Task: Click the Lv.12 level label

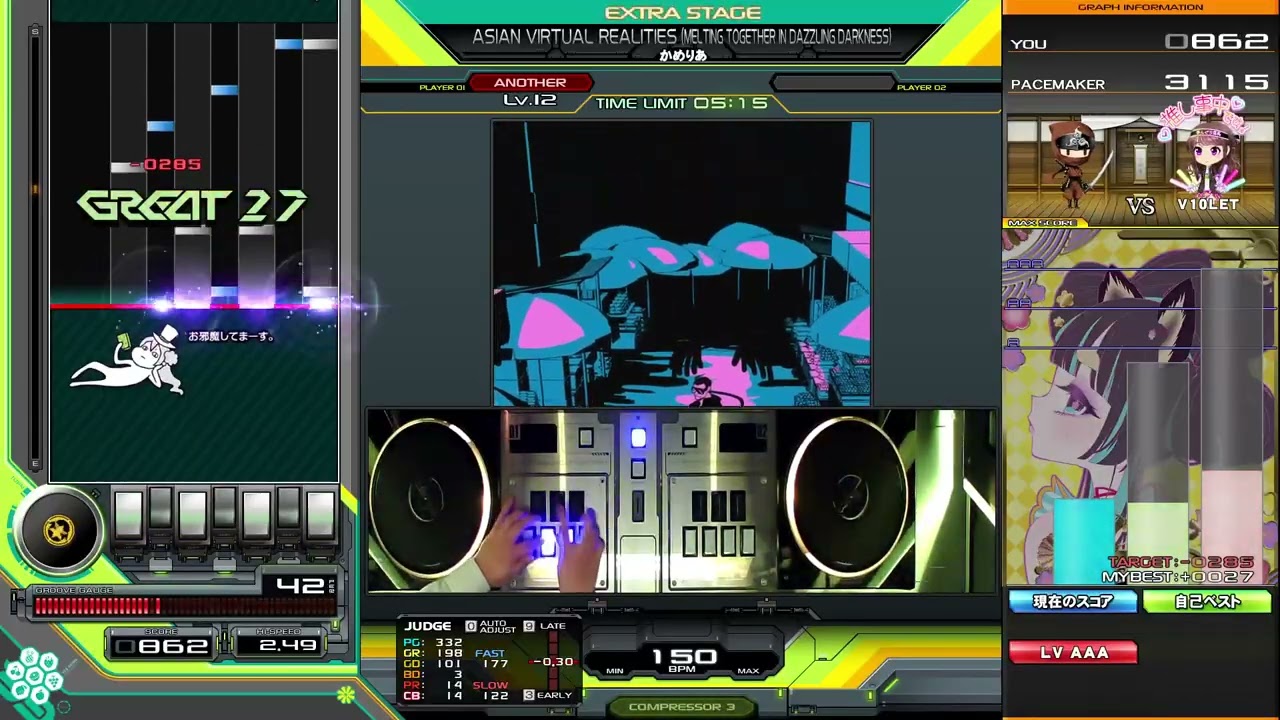Action: pyautogui.click(x=530, y=100)
